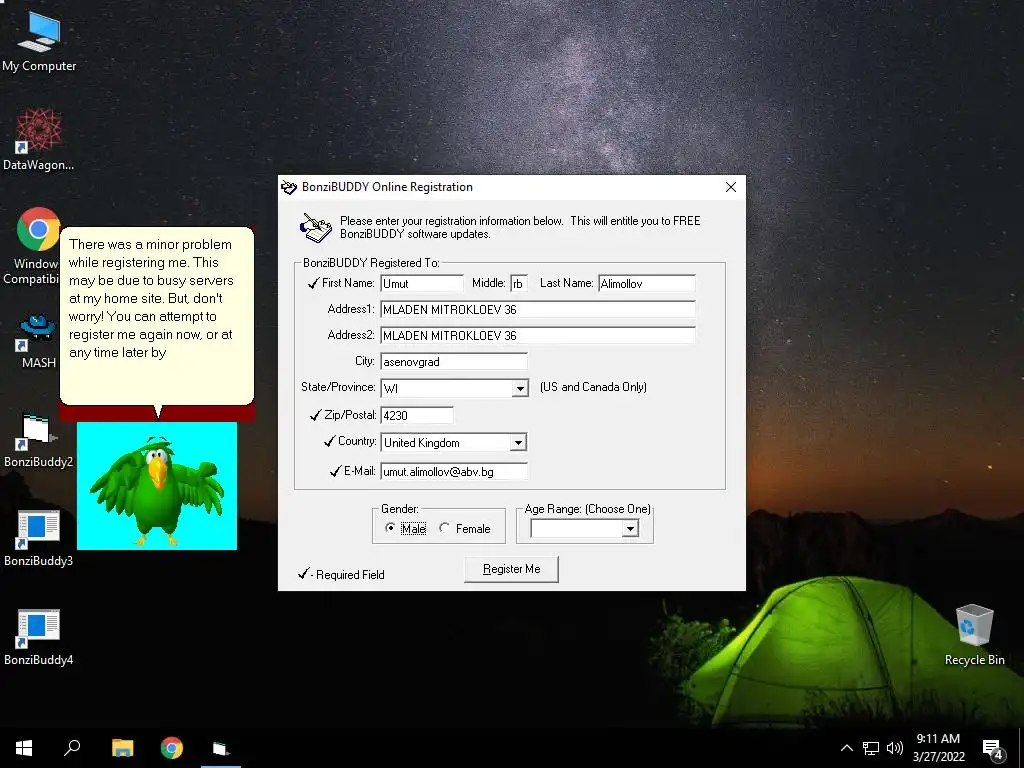Viewport: 1024px width, 768px height.
Task: Open the Windows Start menu
Action: pyautogui.click(x=24, y=748)
